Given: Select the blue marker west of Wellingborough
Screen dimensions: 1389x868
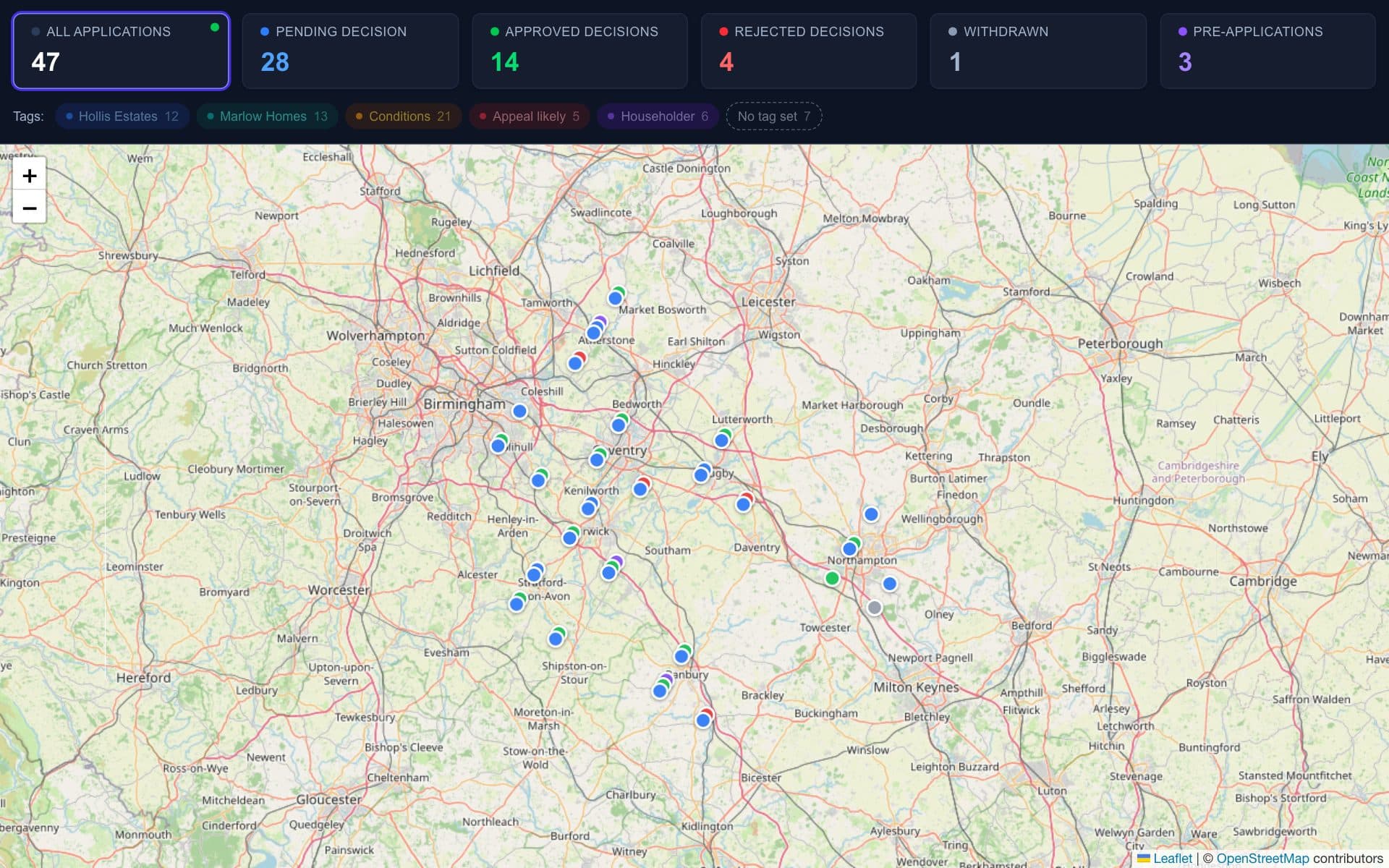Looking at the screenshot, I should click(x=871, y=514).
